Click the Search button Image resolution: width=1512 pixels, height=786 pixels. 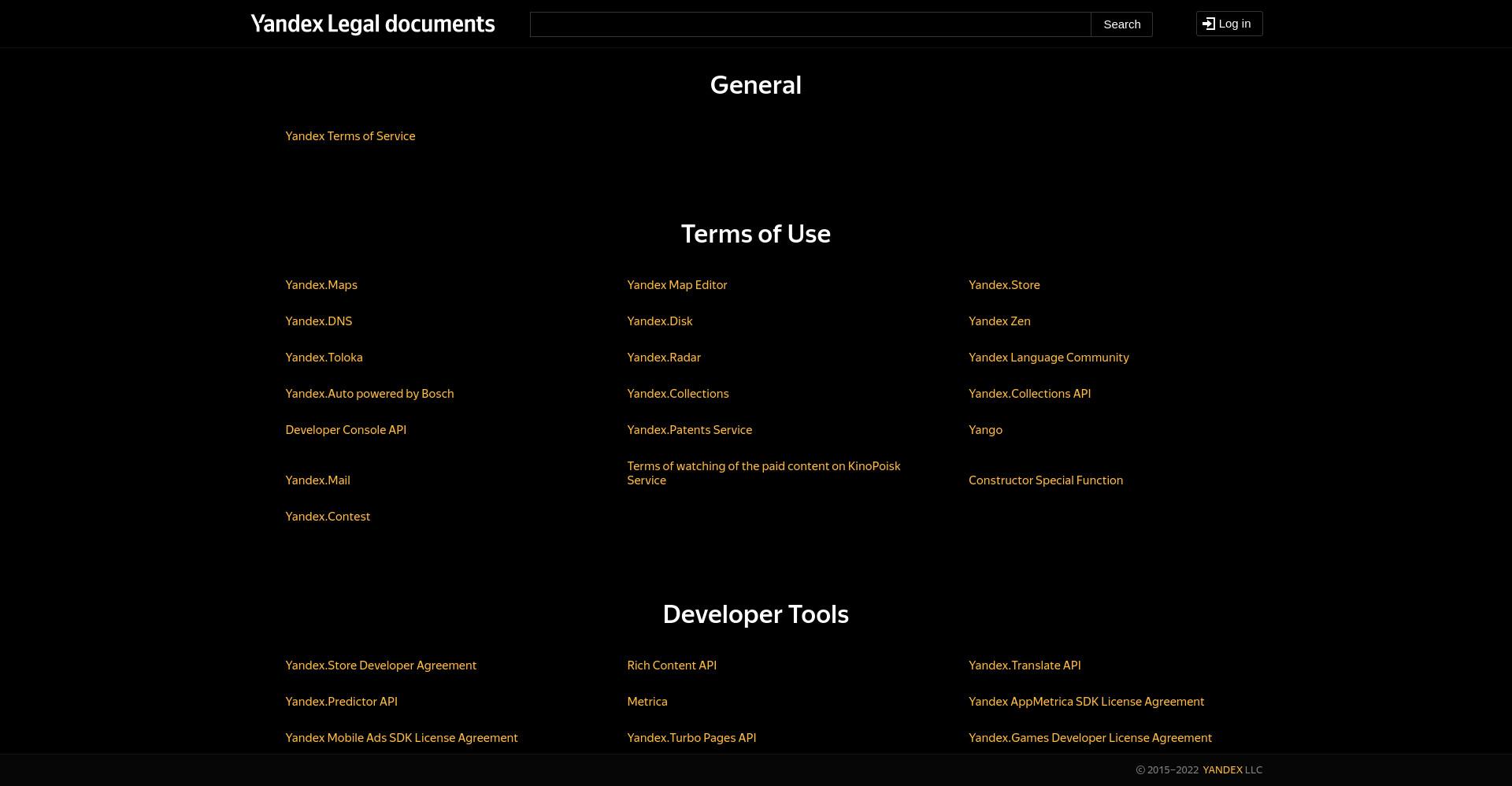(1121, 24)
